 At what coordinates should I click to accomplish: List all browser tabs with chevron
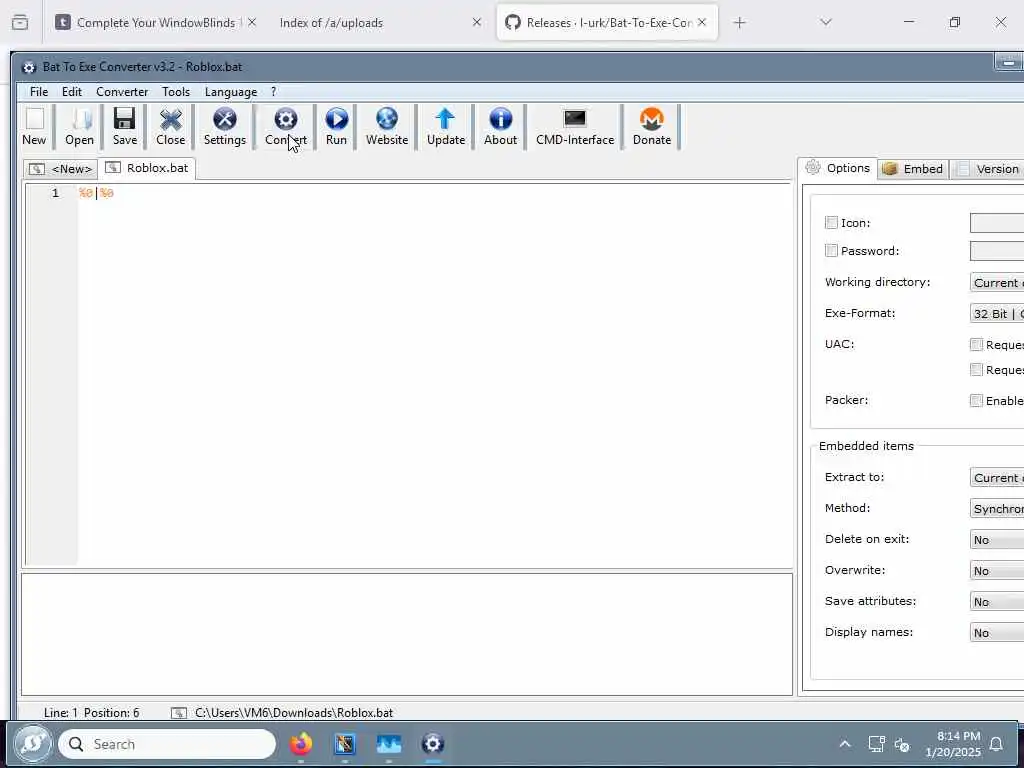click(826, 22)
